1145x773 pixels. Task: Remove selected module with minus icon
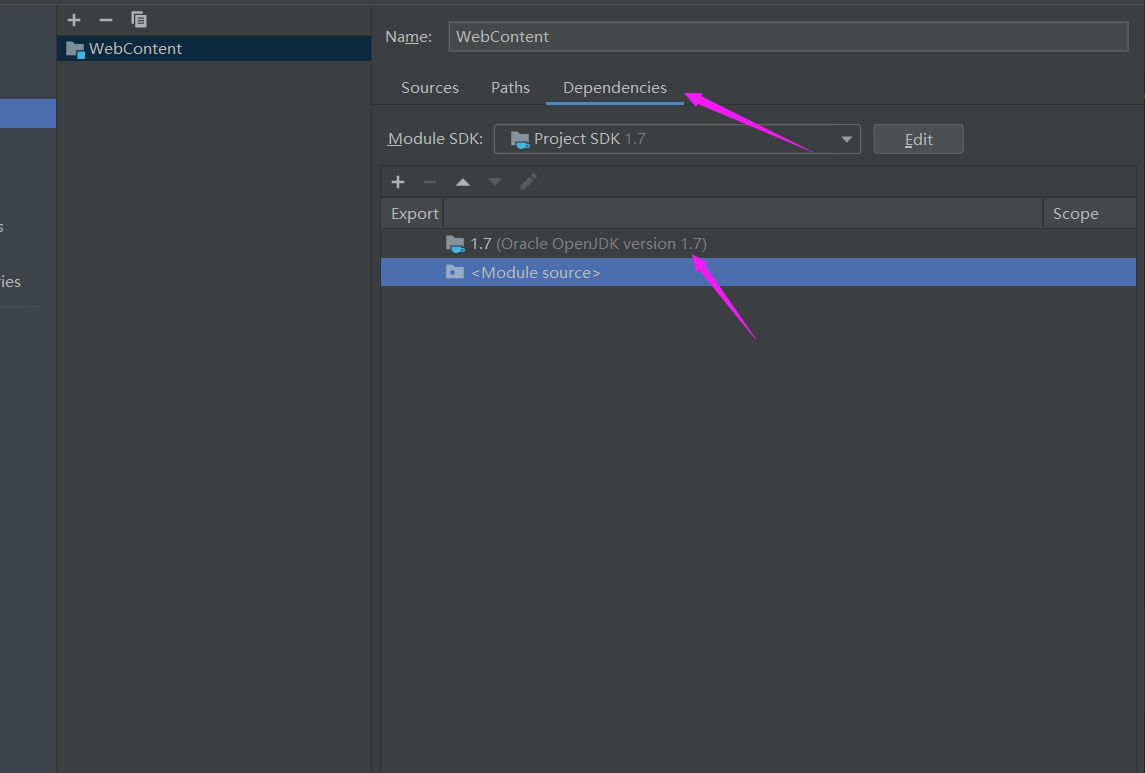[x=106, y=20]
